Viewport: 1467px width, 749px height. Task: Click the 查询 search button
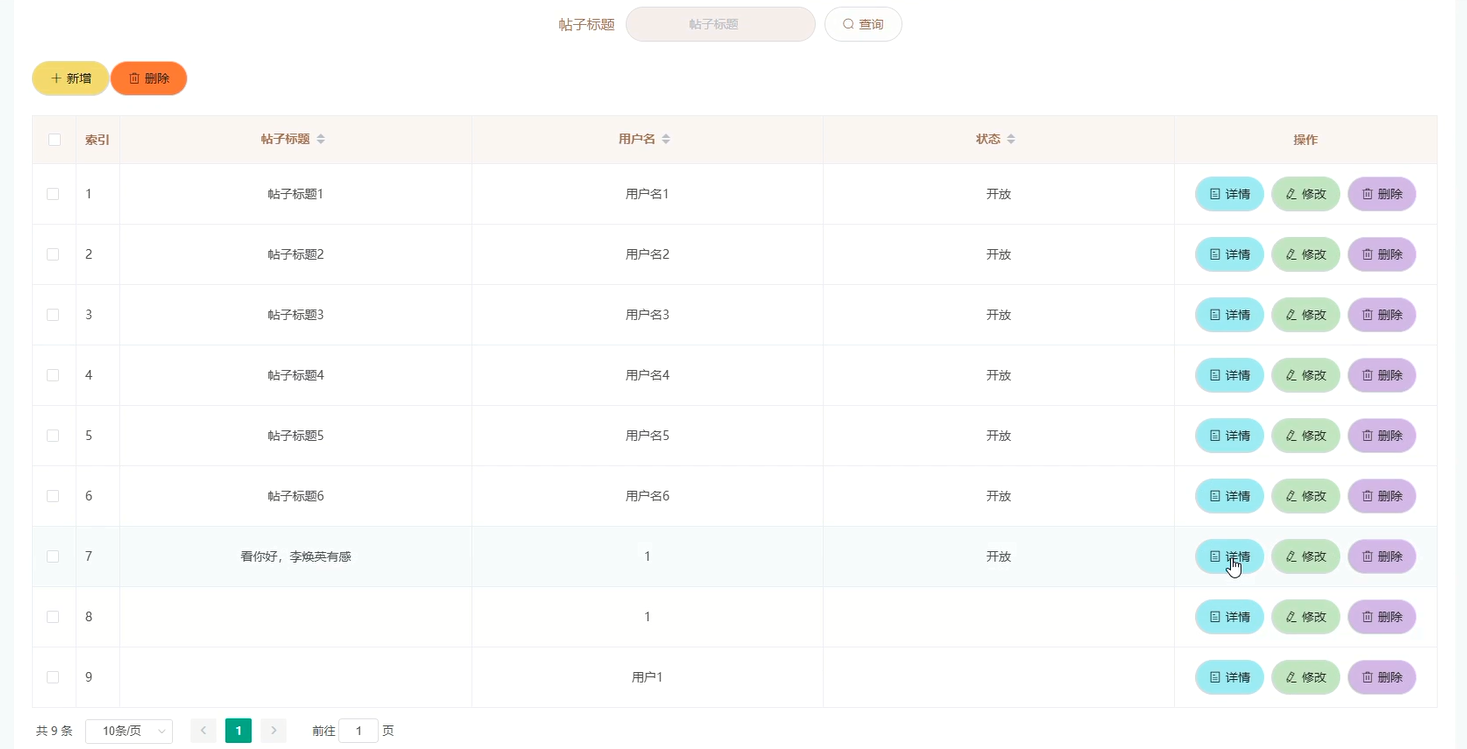point(863,24)
